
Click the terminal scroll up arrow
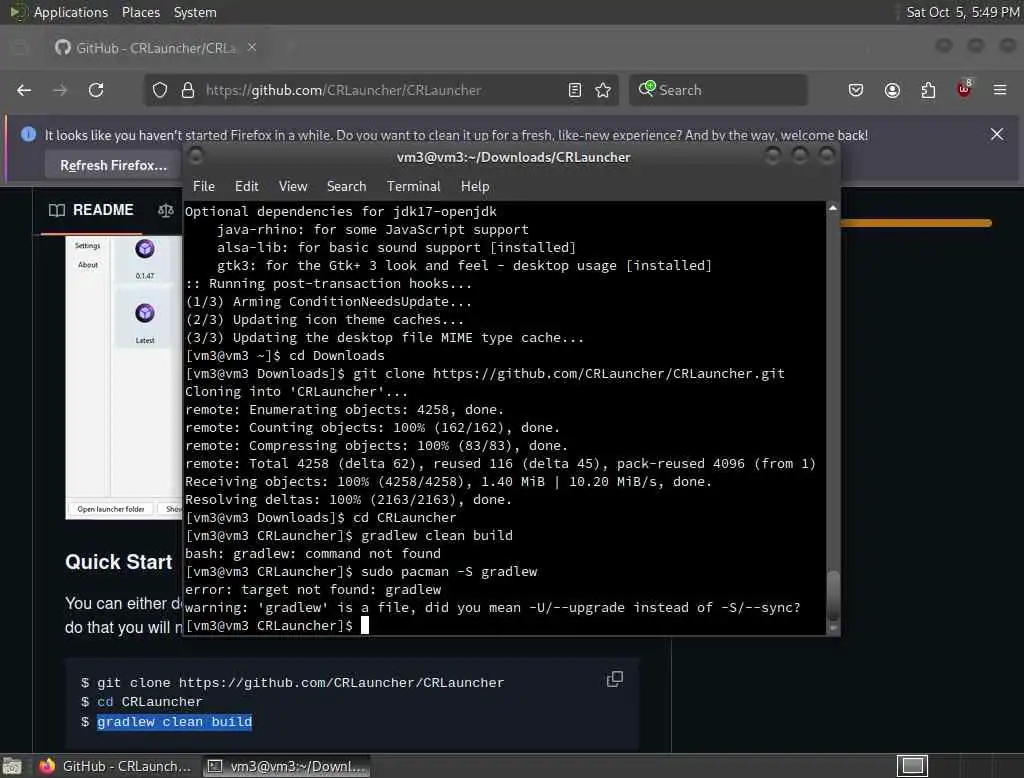pos(833,208)
